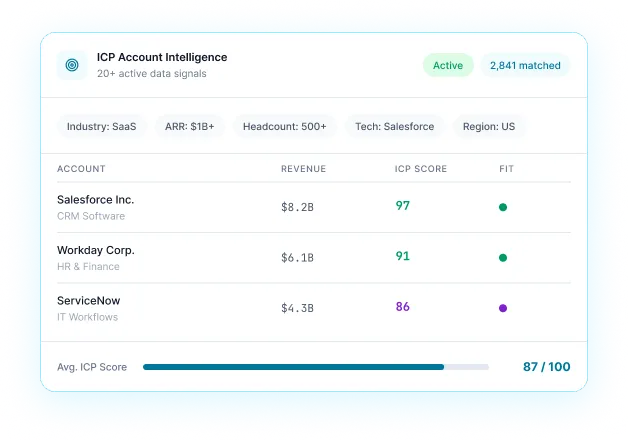628x440 pixels.
Task: Click the Avg. ICP Score progress bar
Action: pos(316,367)
